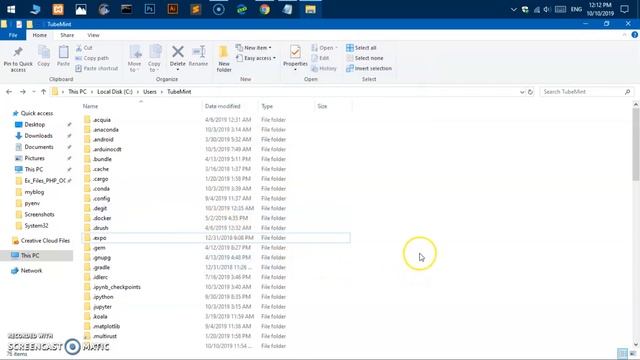Switch to the Share tab
The image size is (640, 360).
click(67, 36)
